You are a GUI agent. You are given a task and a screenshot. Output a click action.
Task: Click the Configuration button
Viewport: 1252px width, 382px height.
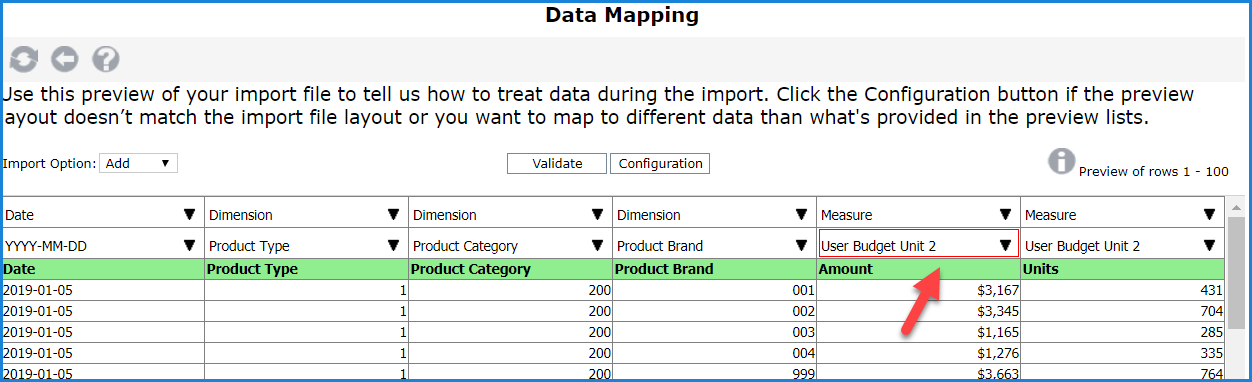tap(661, 164)
